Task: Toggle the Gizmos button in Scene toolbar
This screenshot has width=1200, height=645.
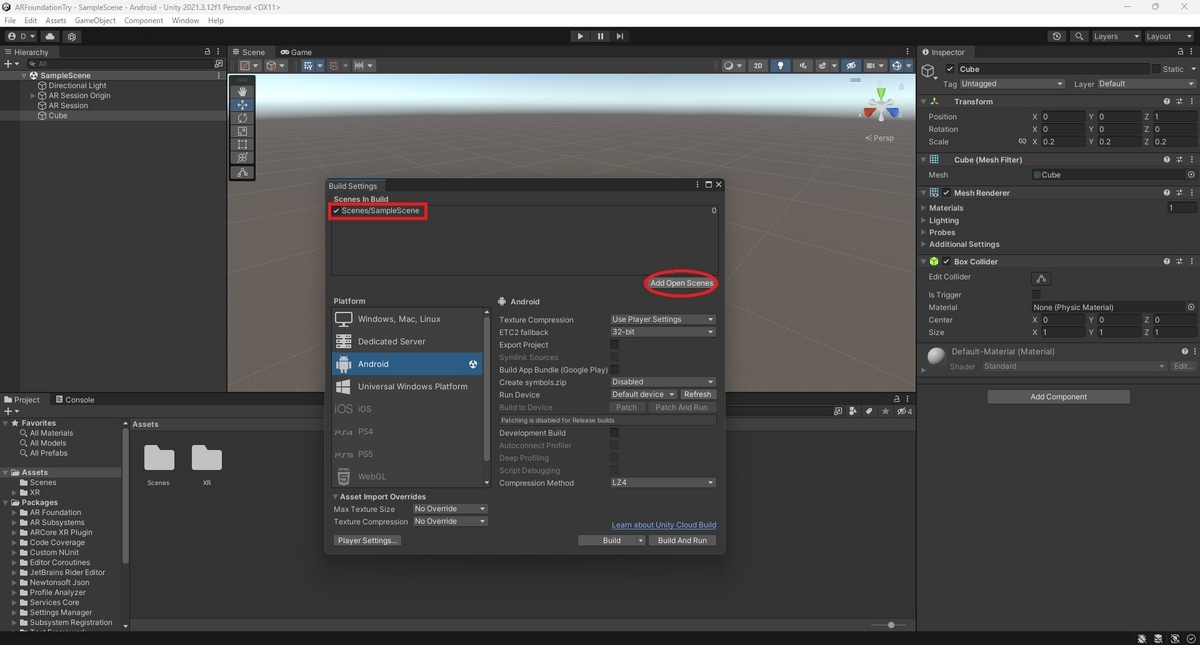Action: pos(898,66)
